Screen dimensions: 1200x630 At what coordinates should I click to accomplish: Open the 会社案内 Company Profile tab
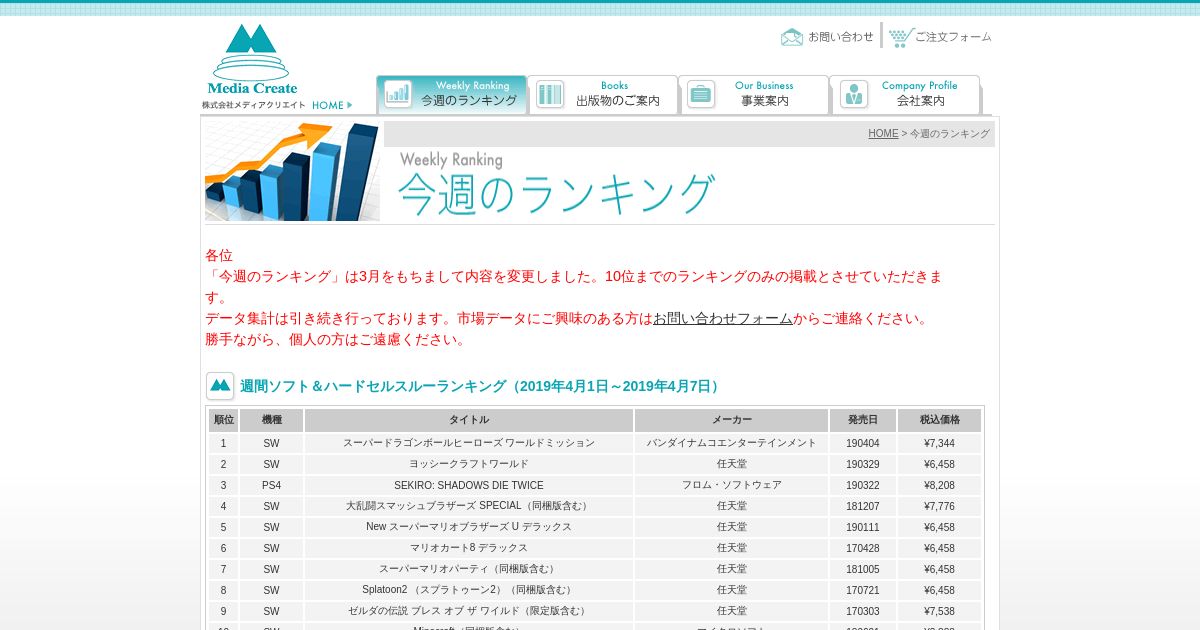click(x=905, y=95)
